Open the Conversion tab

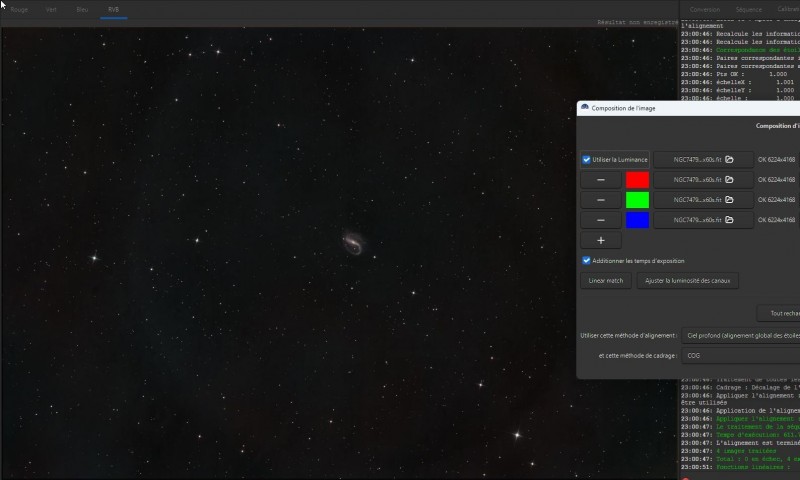coord(705,10)
